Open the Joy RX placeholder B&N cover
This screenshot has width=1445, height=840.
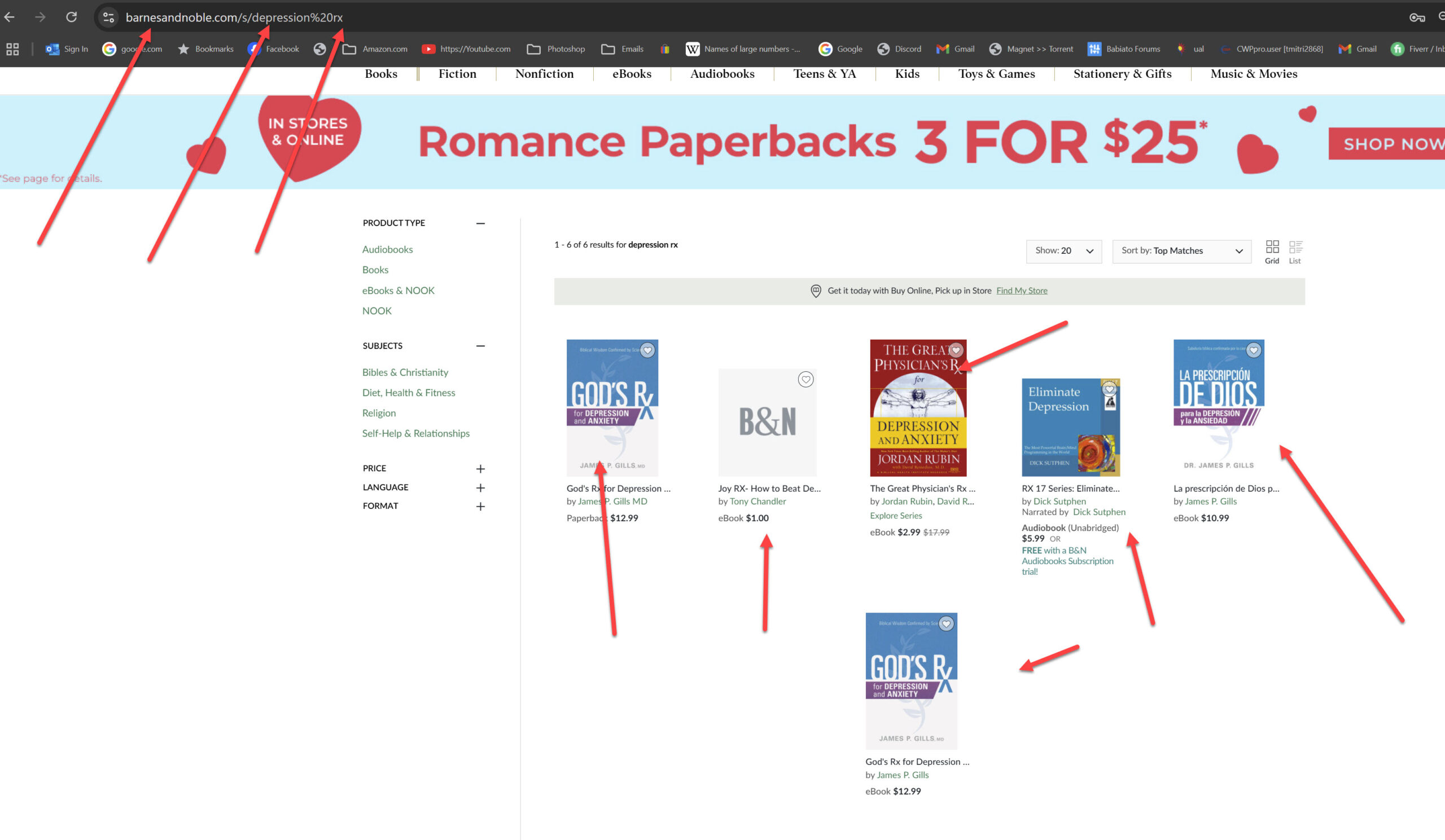pyautogui.click(x=767, y=423)
